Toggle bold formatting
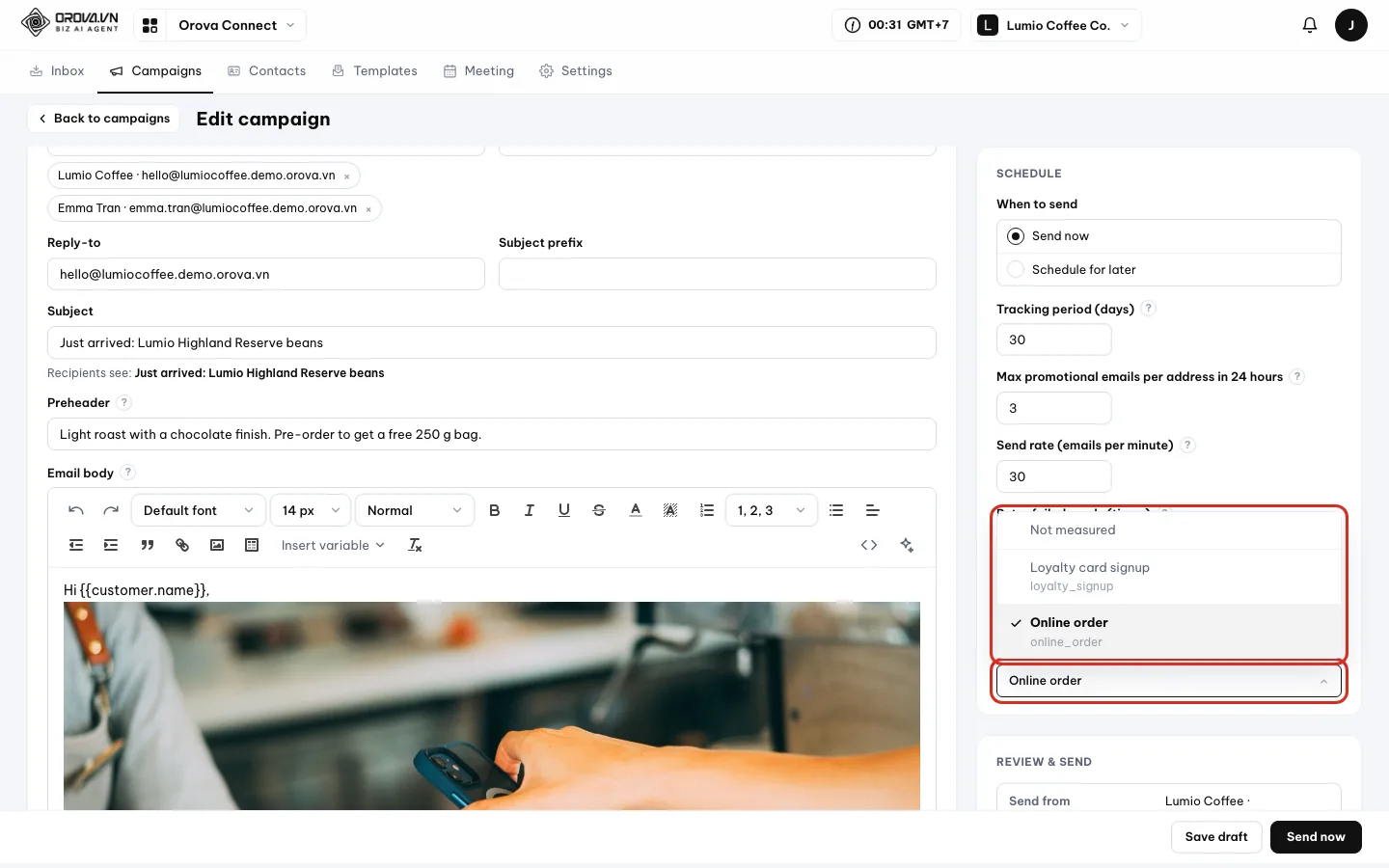1389x868 pixels. (x=495, y=510)
